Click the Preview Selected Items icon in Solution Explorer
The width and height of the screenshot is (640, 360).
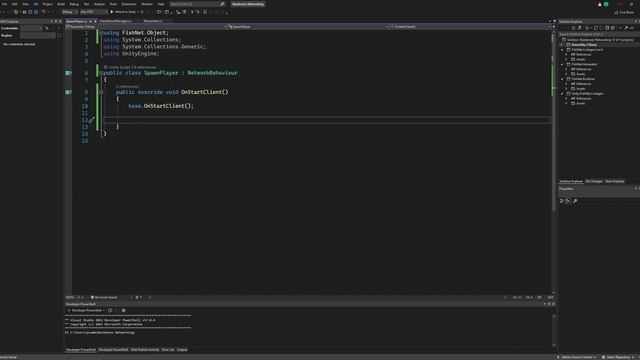pos(632,28)
